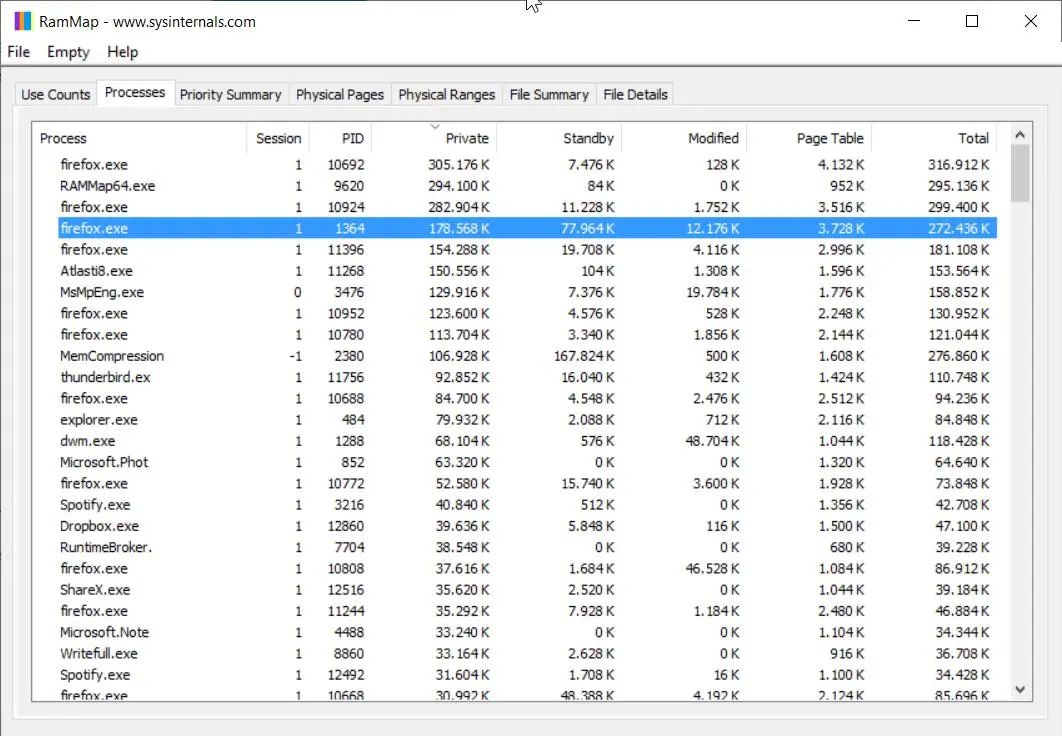Click the 48.704 K modified value for dwm.exe

pyautogui.click(x=712, y=441)
